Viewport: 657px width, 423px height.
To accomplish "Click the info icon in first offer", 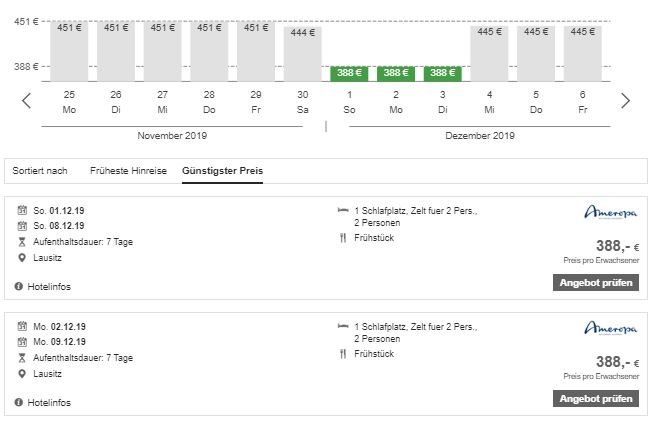I will 19,287.
